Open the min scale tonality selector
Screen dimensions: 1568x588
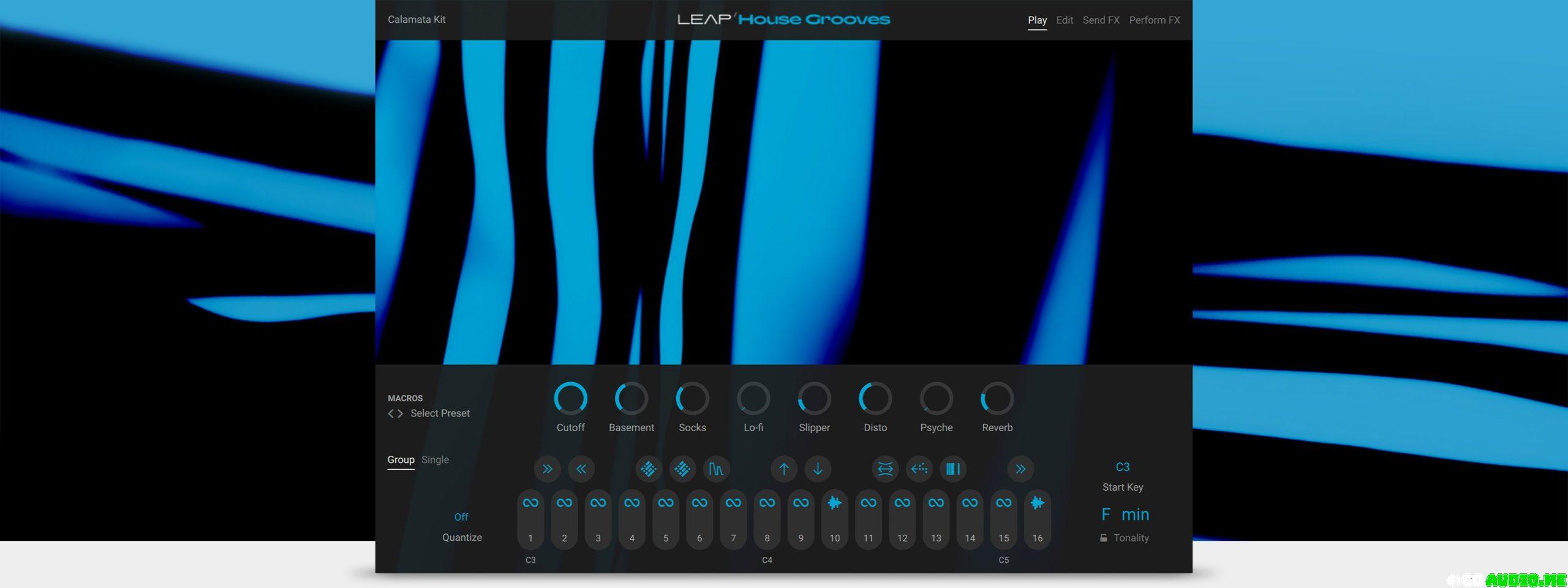(x=1135, y=514)
